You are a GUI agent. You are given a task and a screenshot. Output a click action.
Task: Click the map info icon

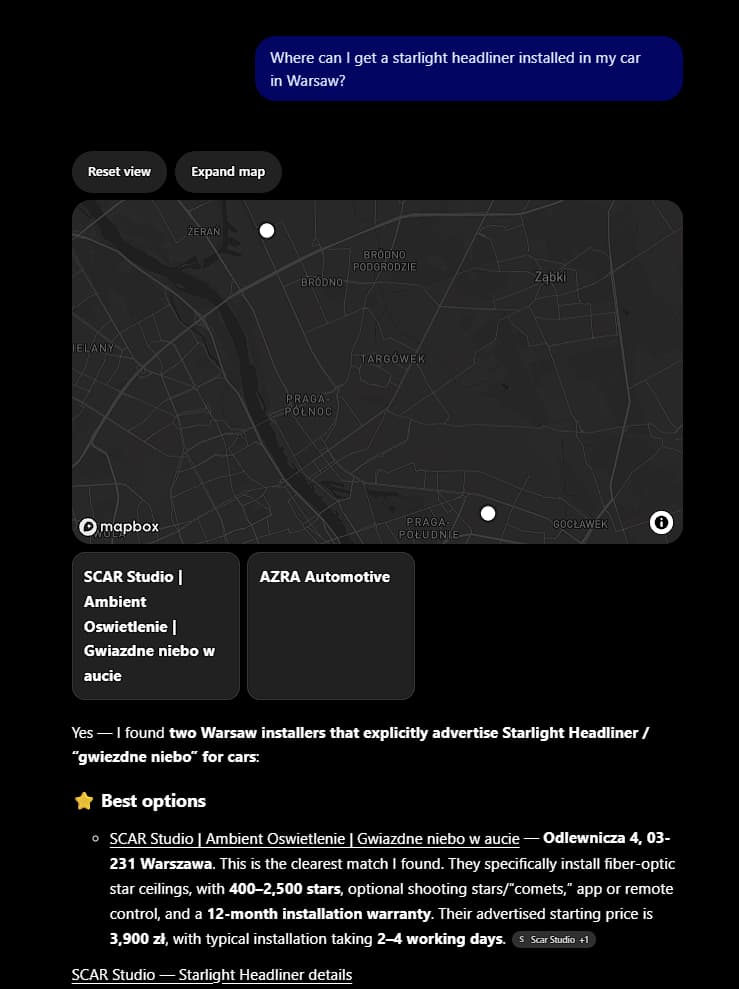[661, 522]
